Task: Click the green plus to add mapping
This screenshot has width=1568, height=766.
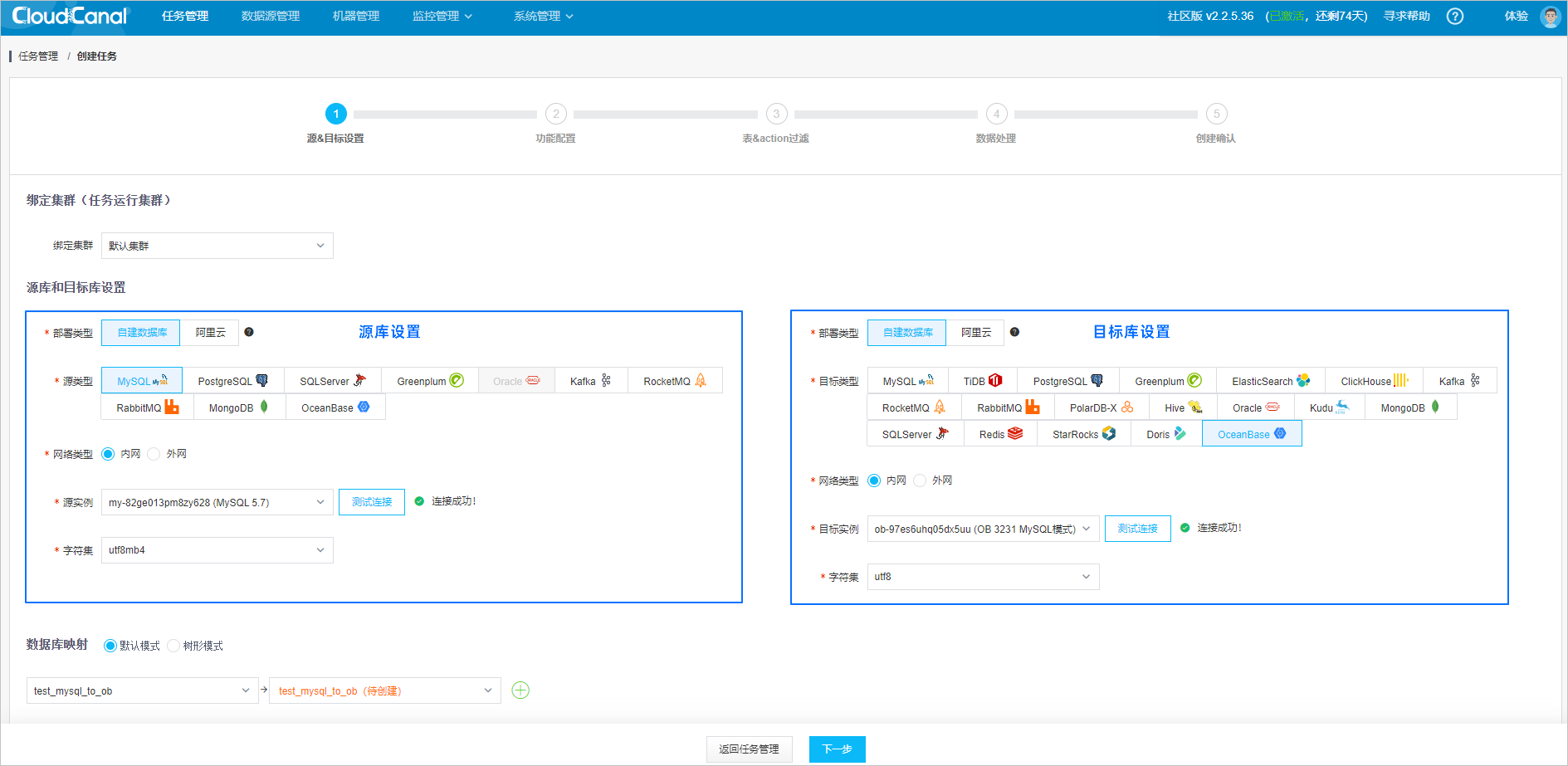Action: [520, 690]
